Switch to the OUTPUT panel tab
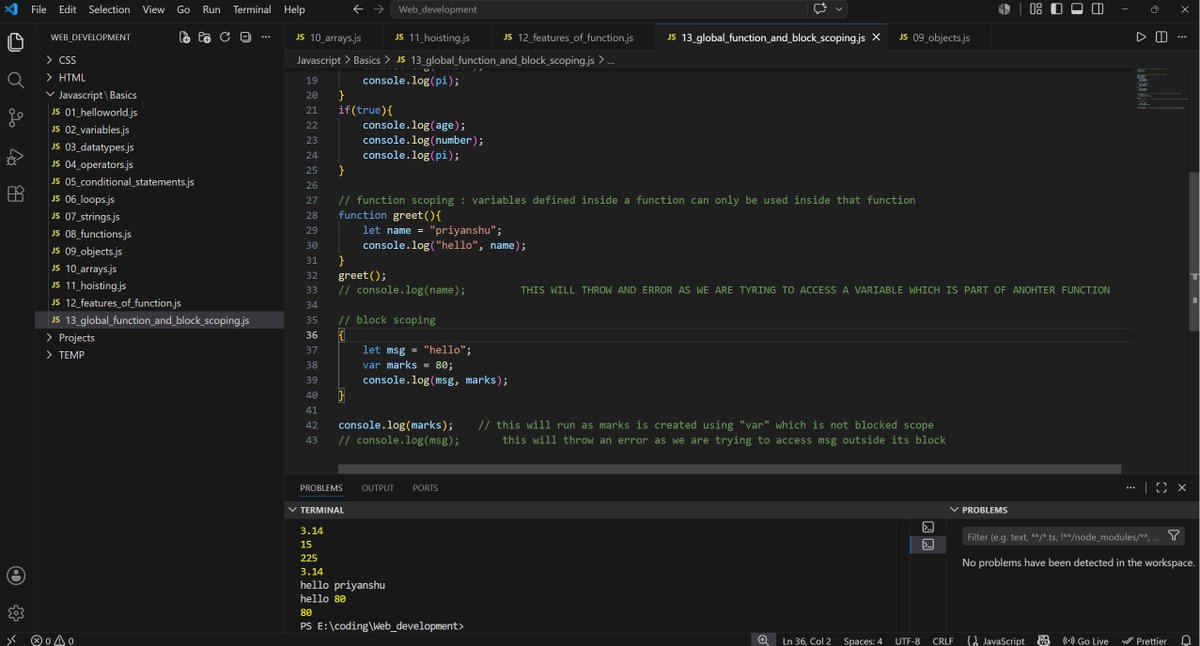Screen dimensions: 1200x646 point(378,488)
